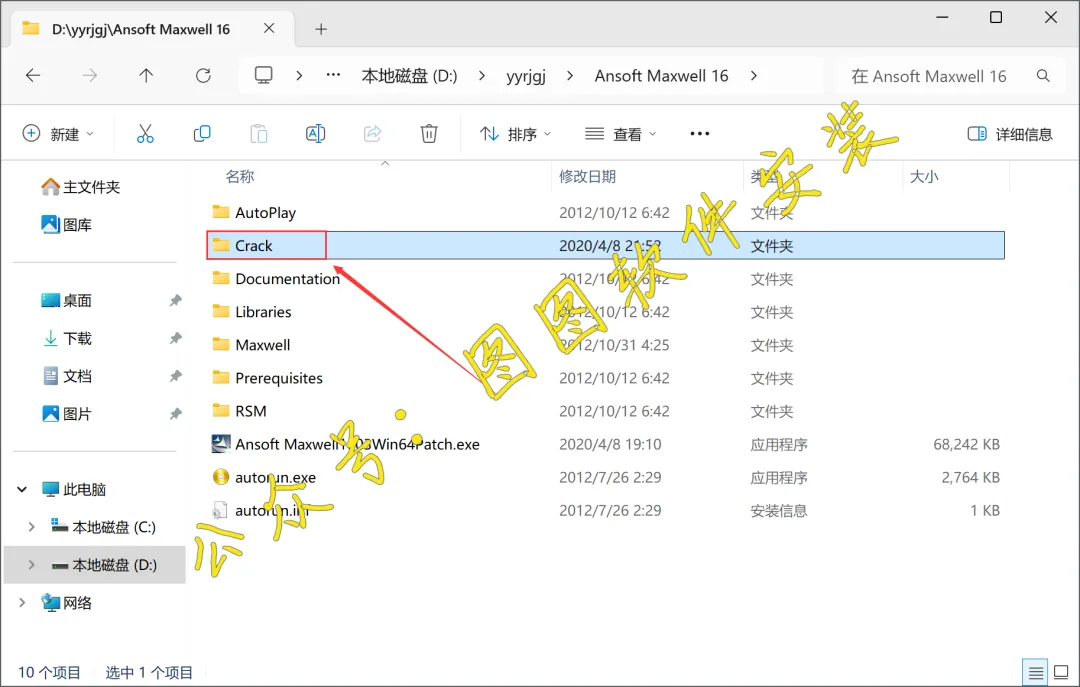Add a new Explorer tab
This screenshot has height=687, width=1080.
click(x=321, y=29)
